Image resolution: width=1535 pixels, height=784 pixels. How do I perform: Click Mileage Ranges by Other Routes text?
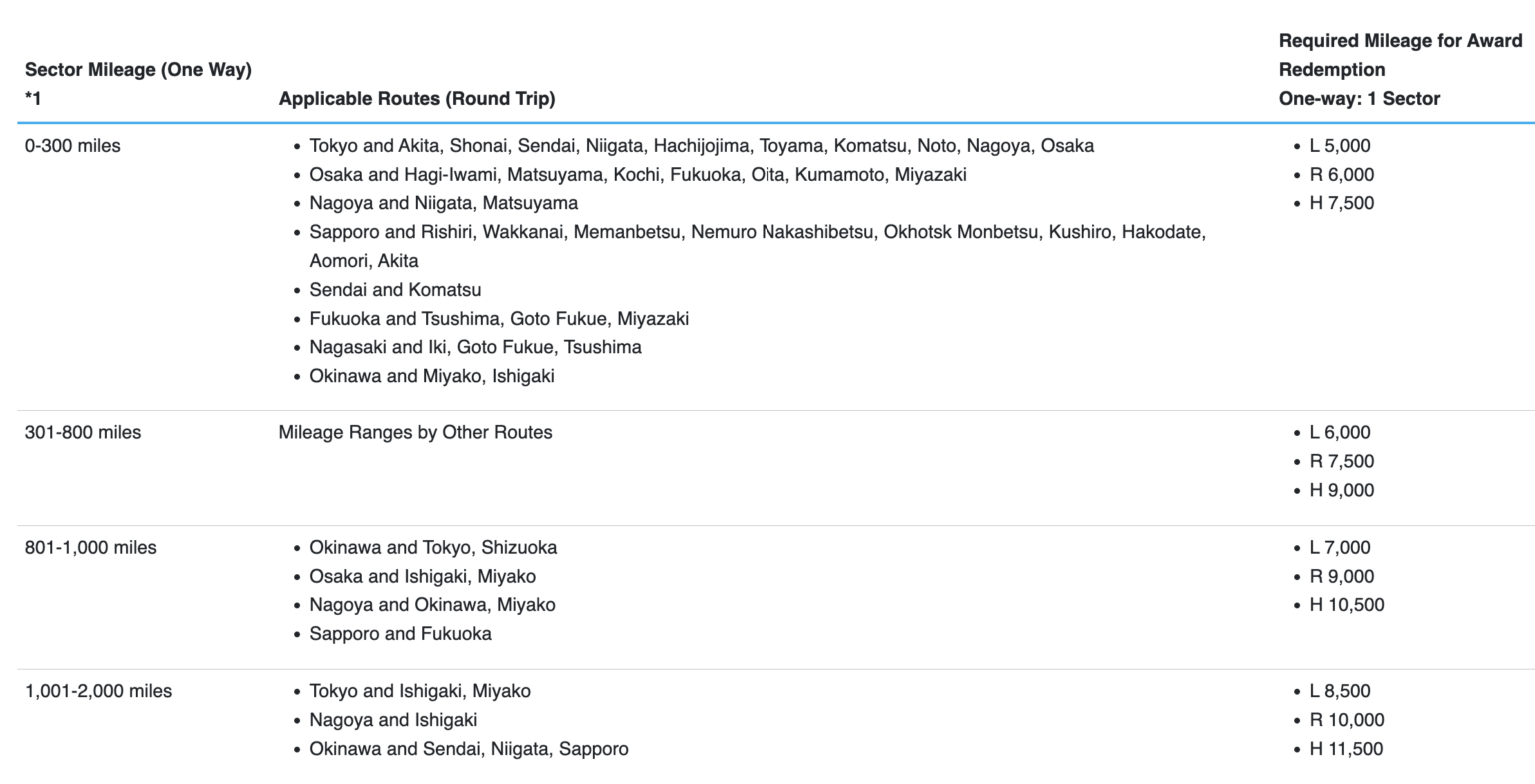point(415,433)
